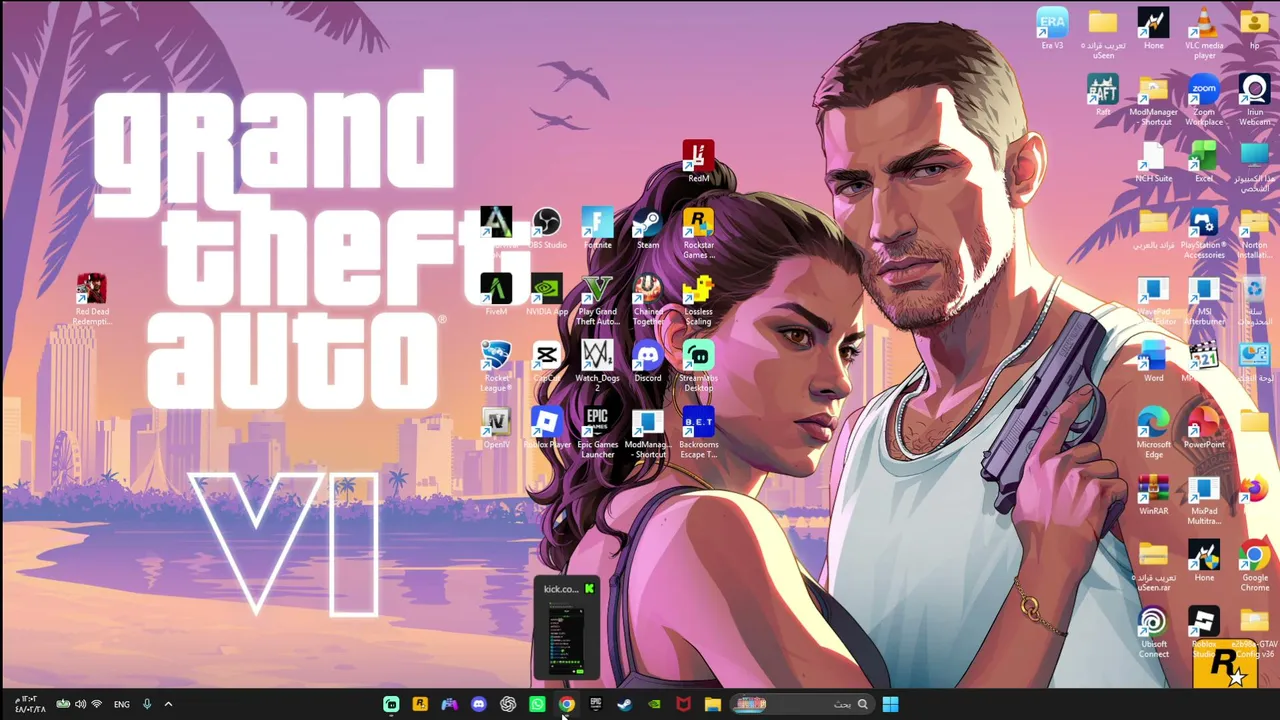Show hidden system tray icons
Viewport: 1280px width, 720px height.
coord(168,704)
